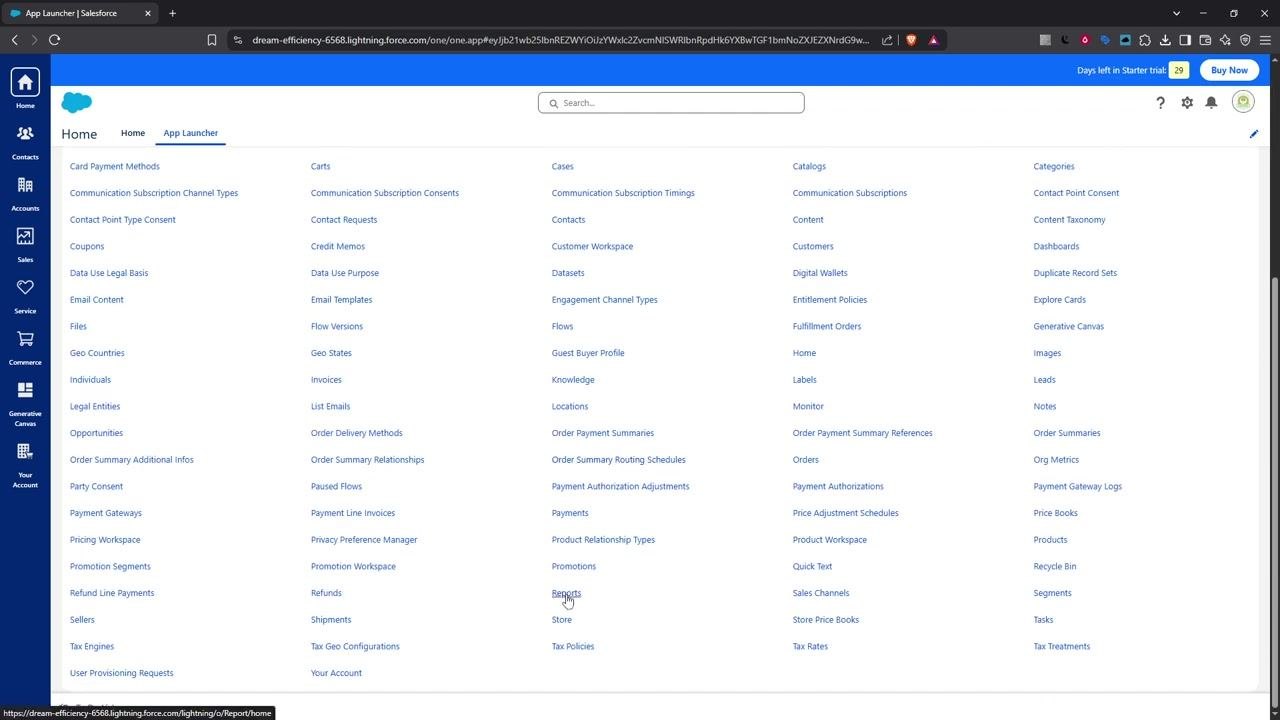Open the Files link
Screen dimensions: 1280x720
(78, 326)
